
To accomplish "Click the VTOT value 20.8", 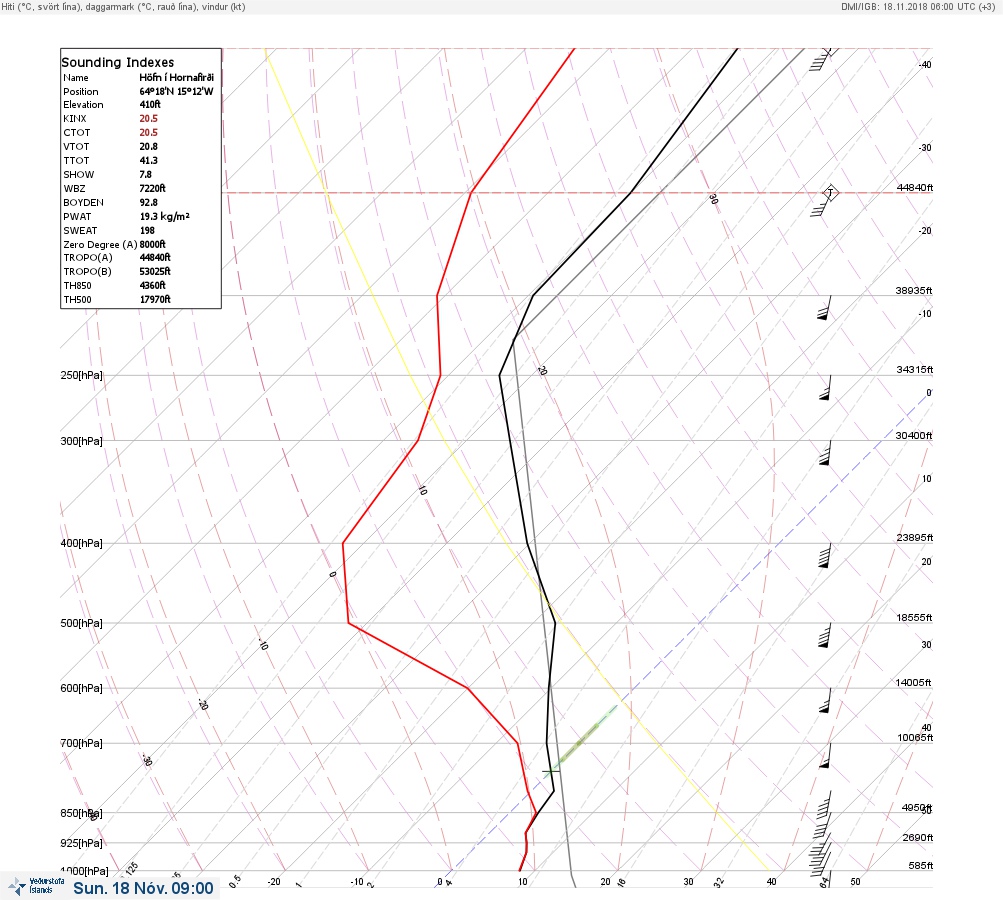I will tap(148, 146).
